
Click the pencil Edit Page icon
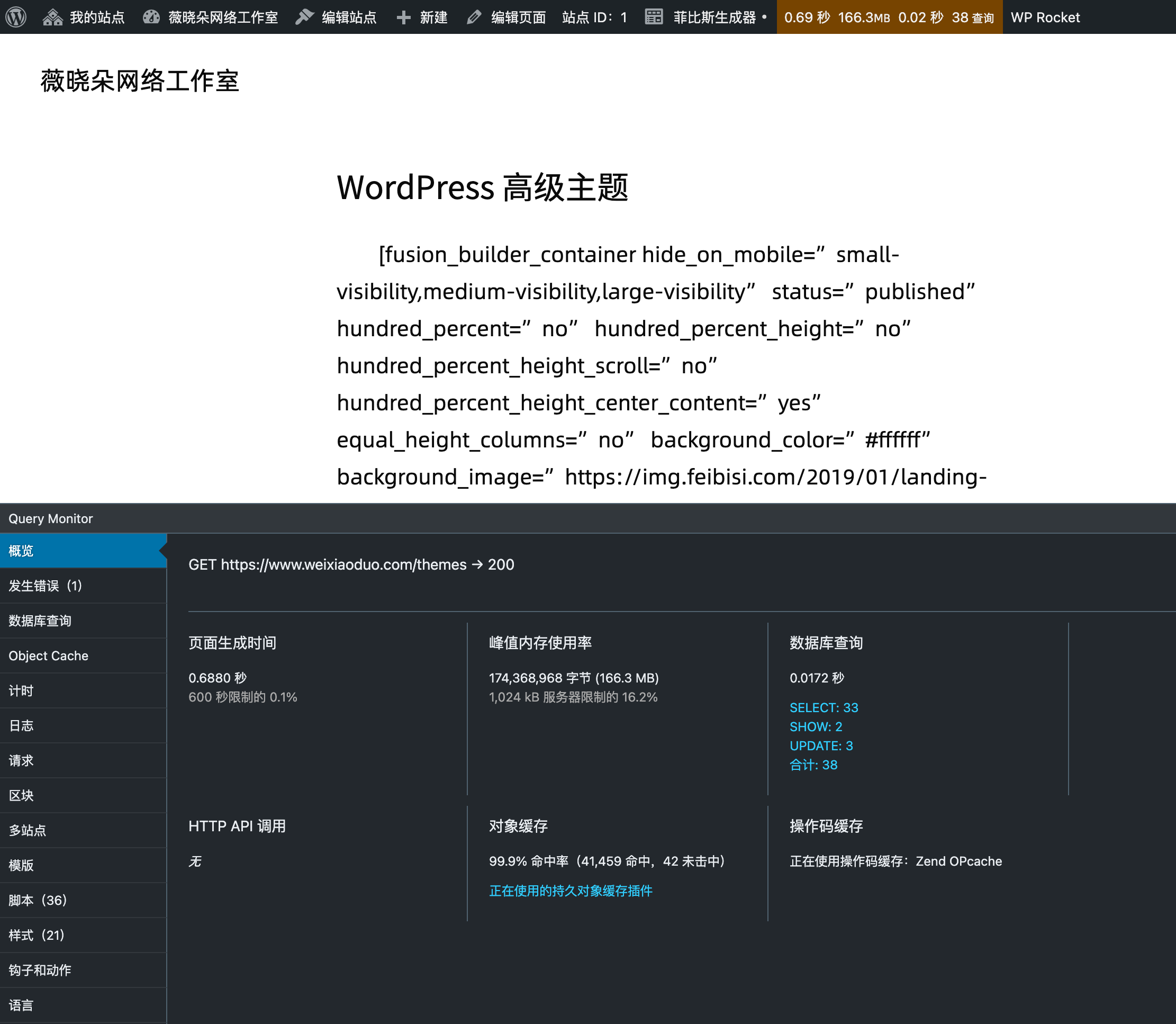coord(474,17)
